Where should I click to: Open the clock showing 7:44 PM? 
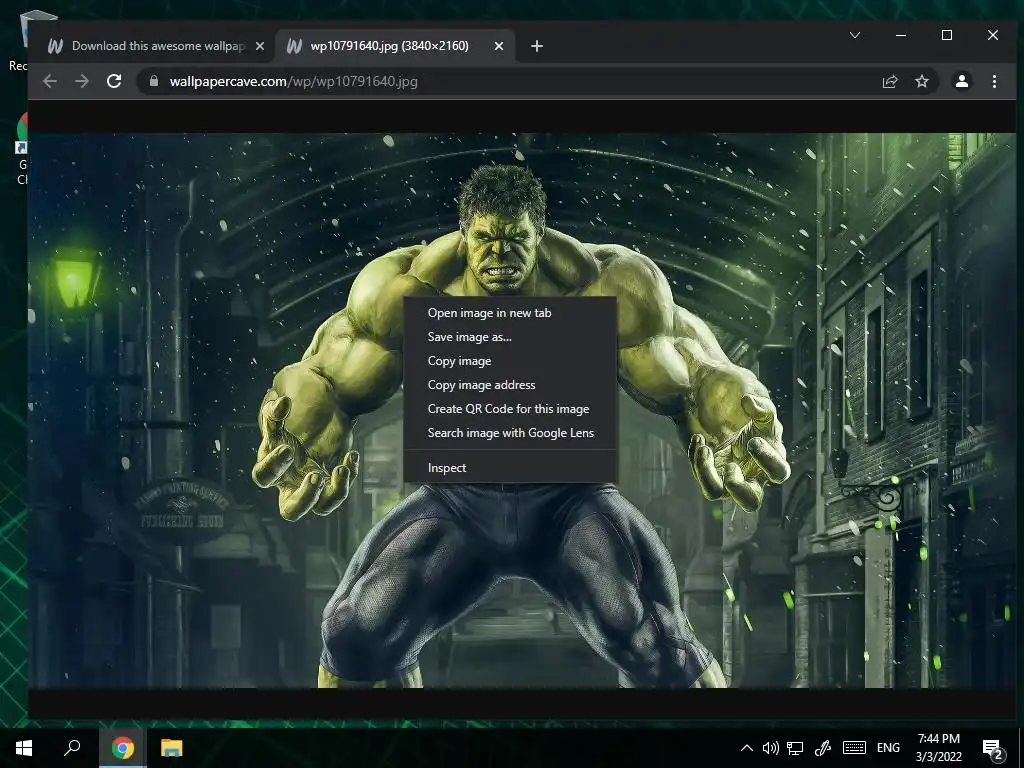(x=938, y=748)
